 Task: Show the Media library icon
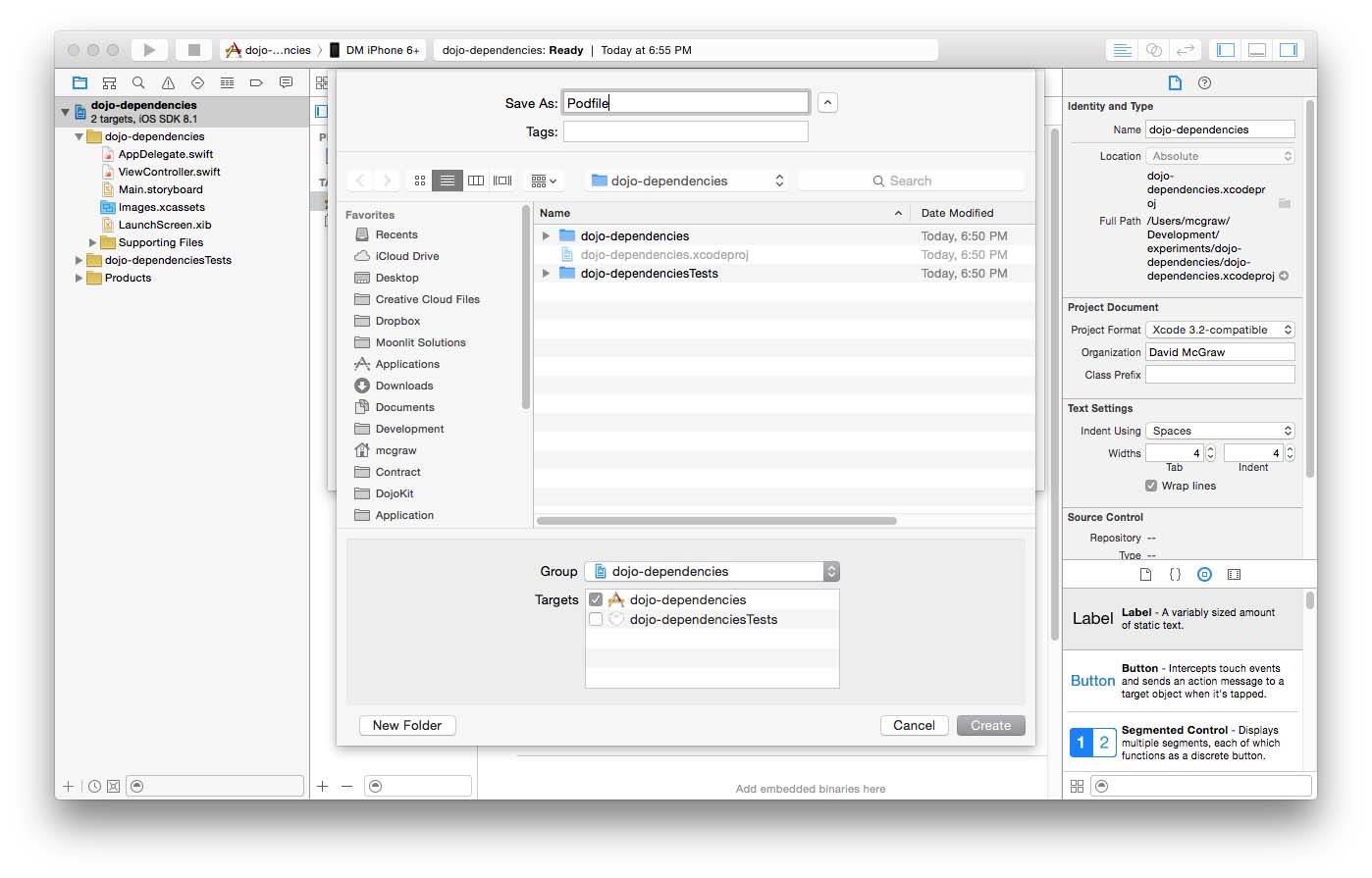pos(1234,575)
